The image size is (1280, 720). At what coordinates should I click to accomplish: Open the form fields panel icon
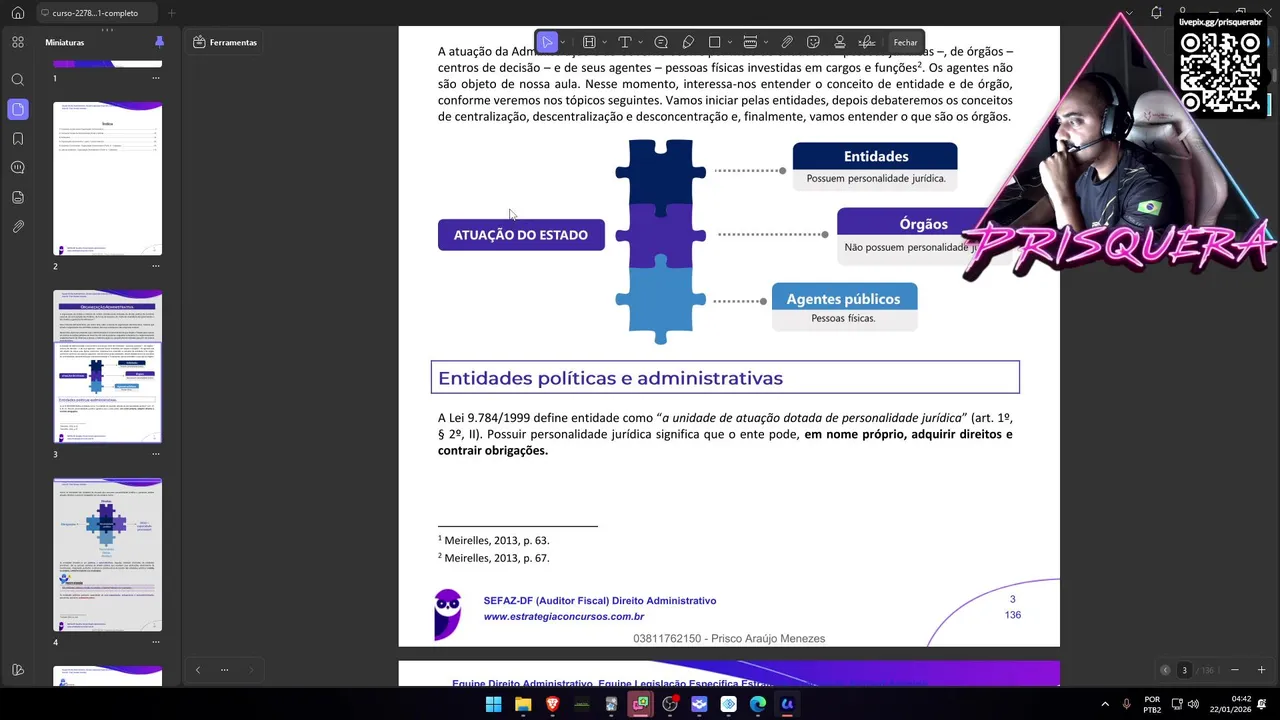point(17,198)
